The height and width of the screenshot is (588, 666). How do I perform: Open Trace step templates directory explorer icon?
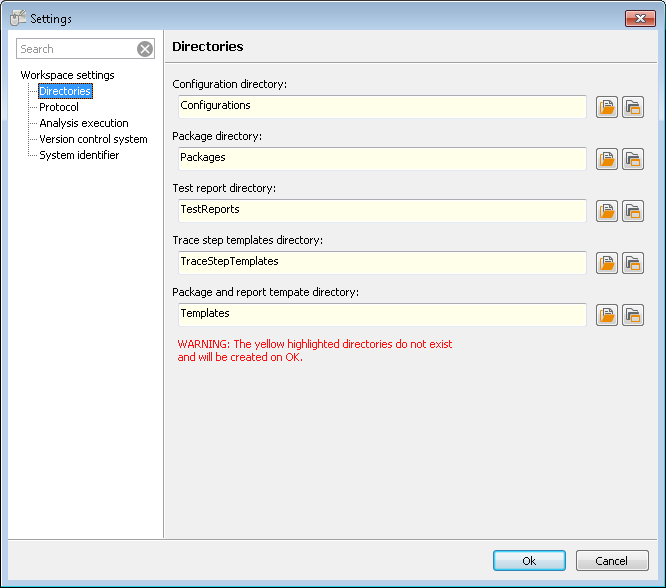(x=633, y=263)
